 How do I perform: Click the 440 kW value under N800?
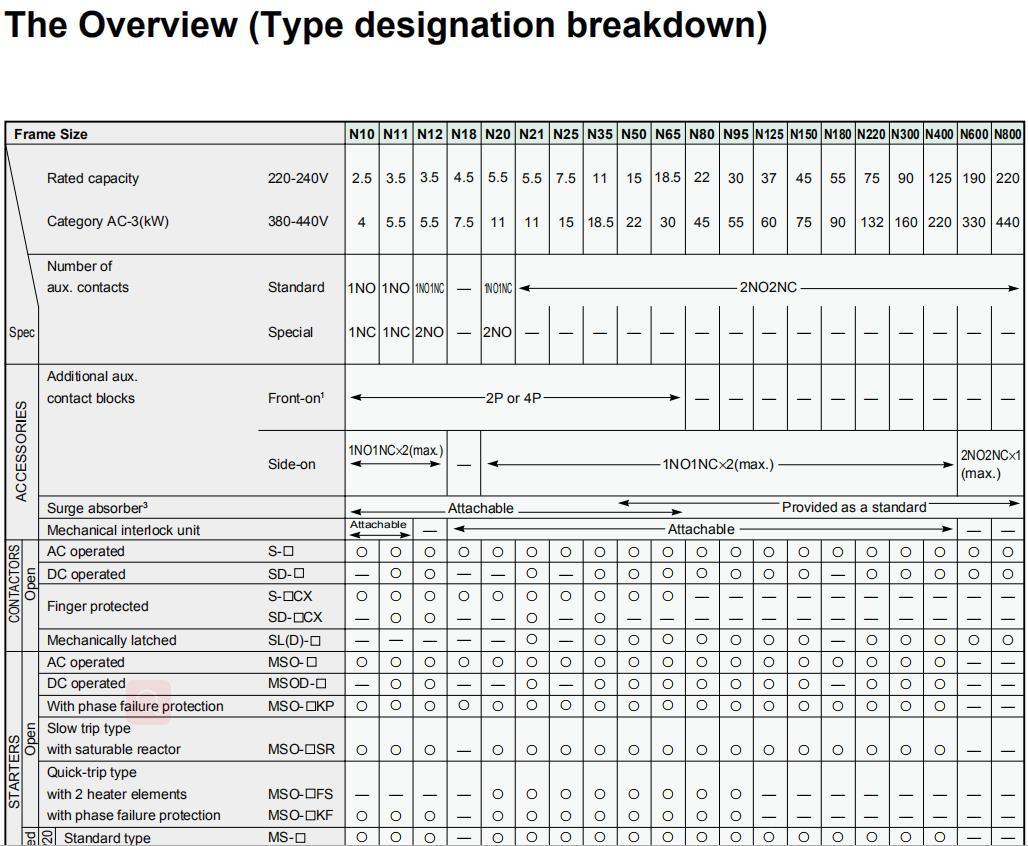pos(1008,222)
